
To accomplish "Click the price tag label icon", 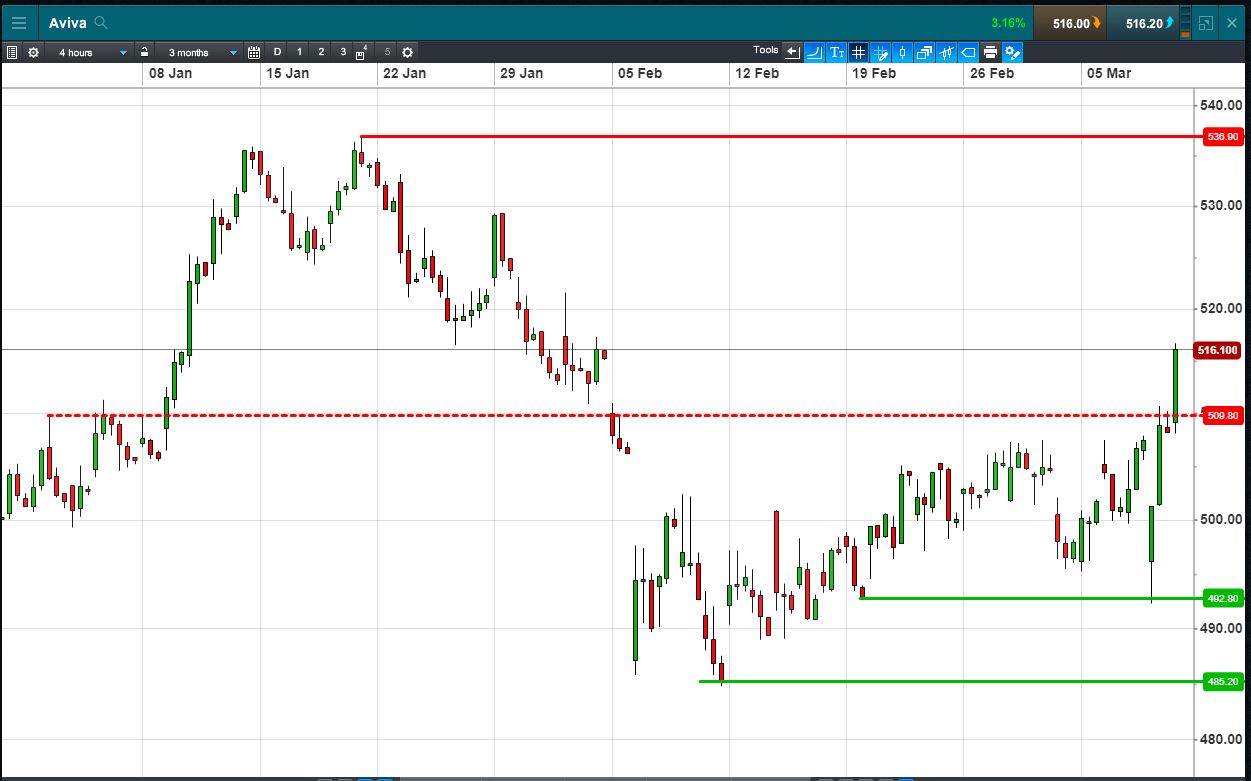I will [968, 52].
